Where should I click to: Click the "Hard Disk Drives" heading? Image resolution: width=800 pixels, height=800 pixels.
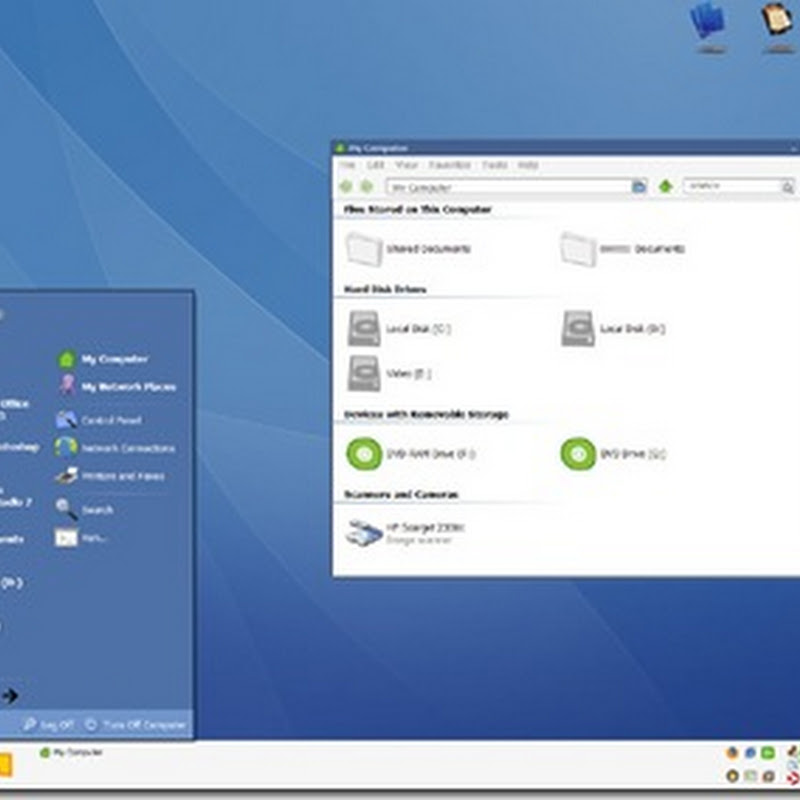coord(385,289)
